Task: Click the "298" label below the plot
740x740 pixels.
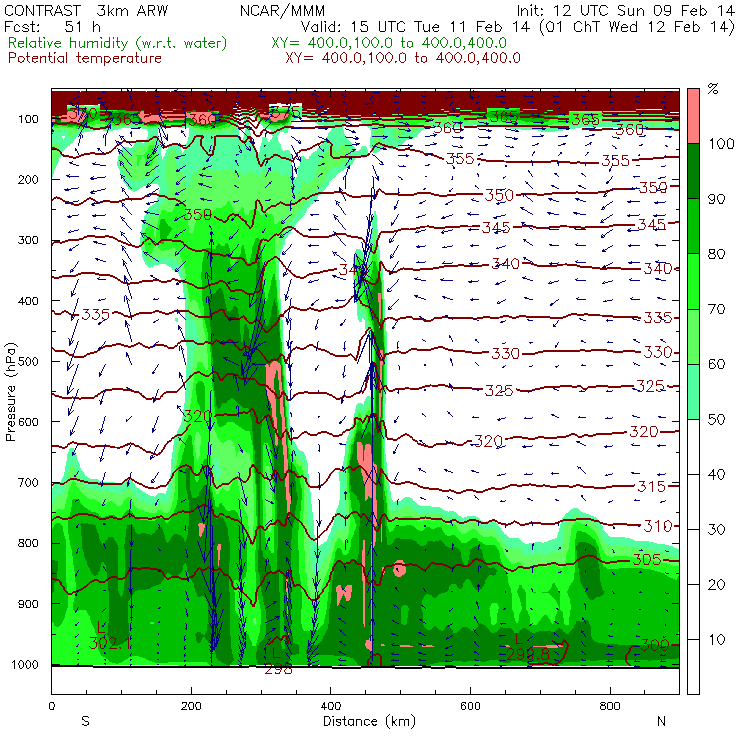Action: 278,669
